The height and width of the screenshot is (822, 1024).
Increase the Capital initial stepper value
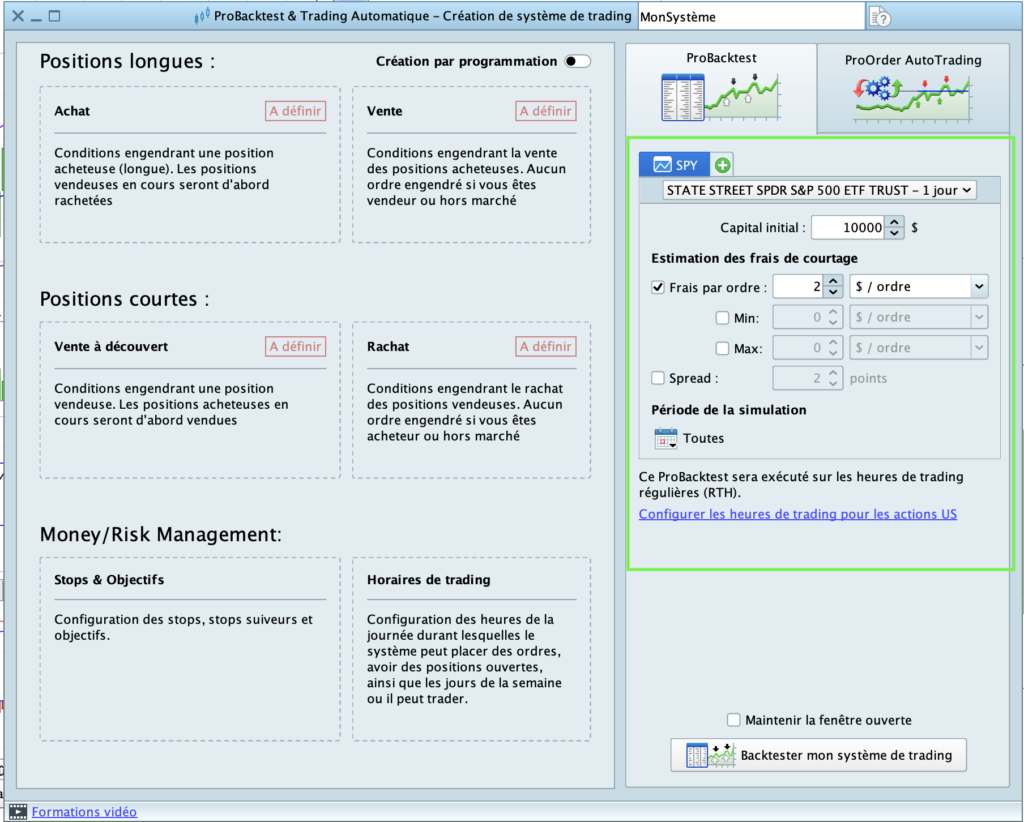(x=895, y=222)
